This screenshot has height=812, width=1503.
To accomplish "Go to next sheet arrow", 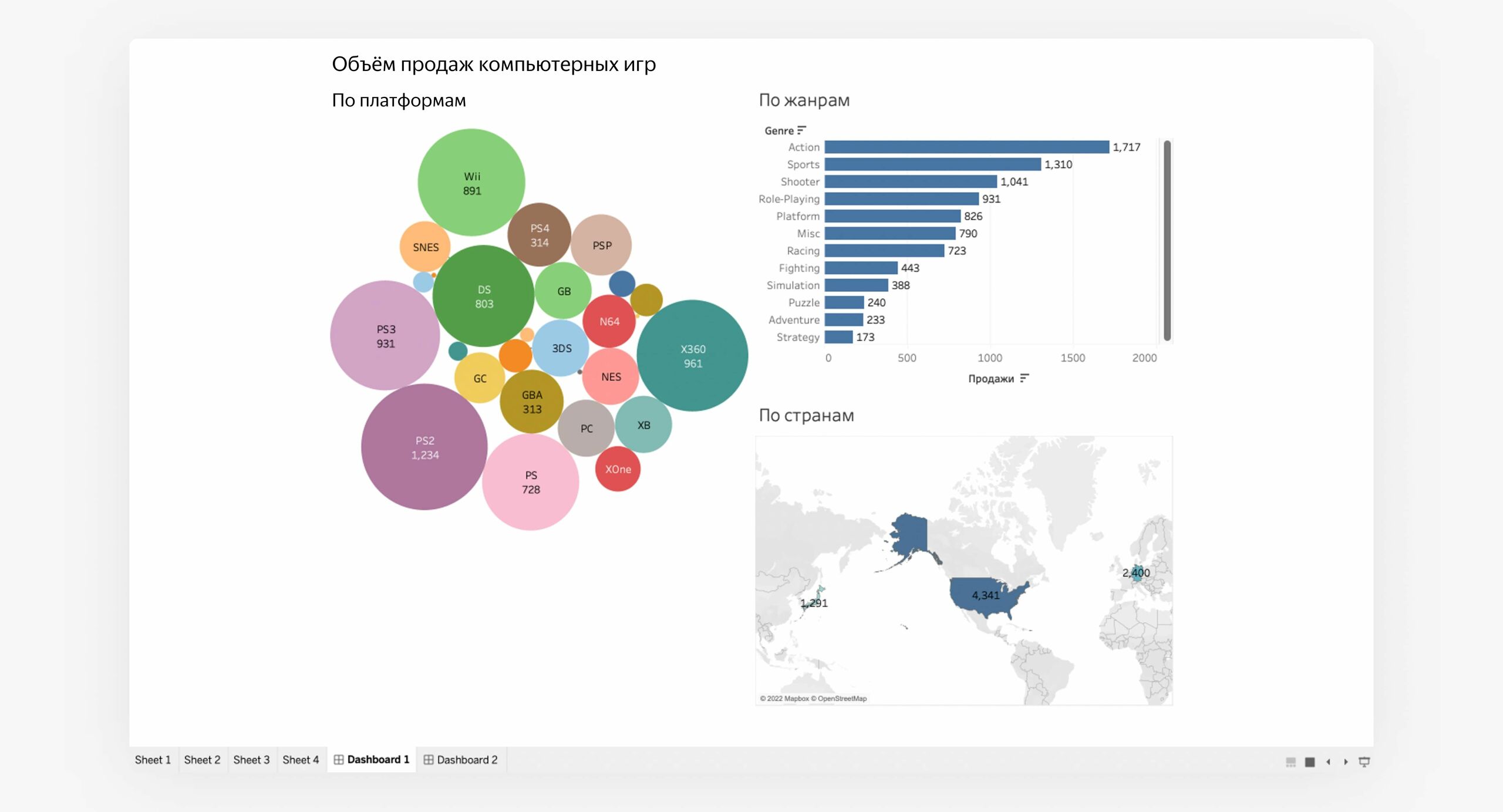I will click(x=1346, y=762).
